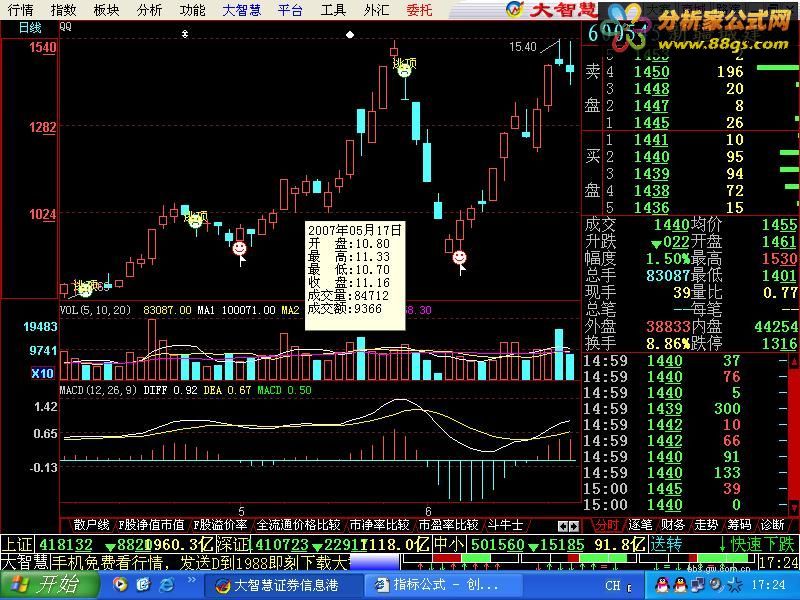The width and height of the screenshot is (800, 600).
Task: Click the 中小 index label in status bar
Action: (448, 544)
